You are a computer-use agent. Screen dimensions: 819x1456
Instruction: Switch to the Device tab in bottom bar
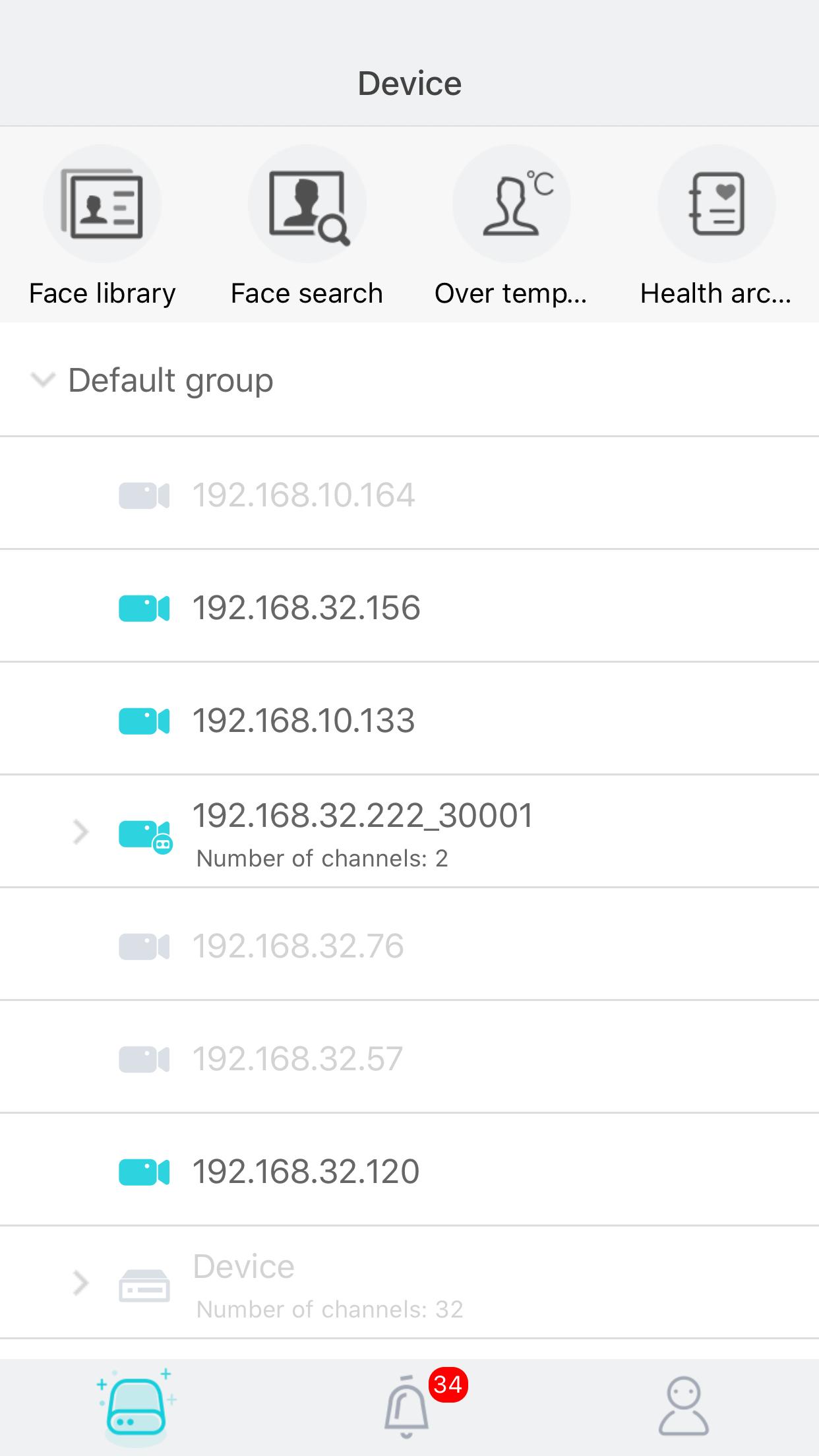click(136, 1407)
